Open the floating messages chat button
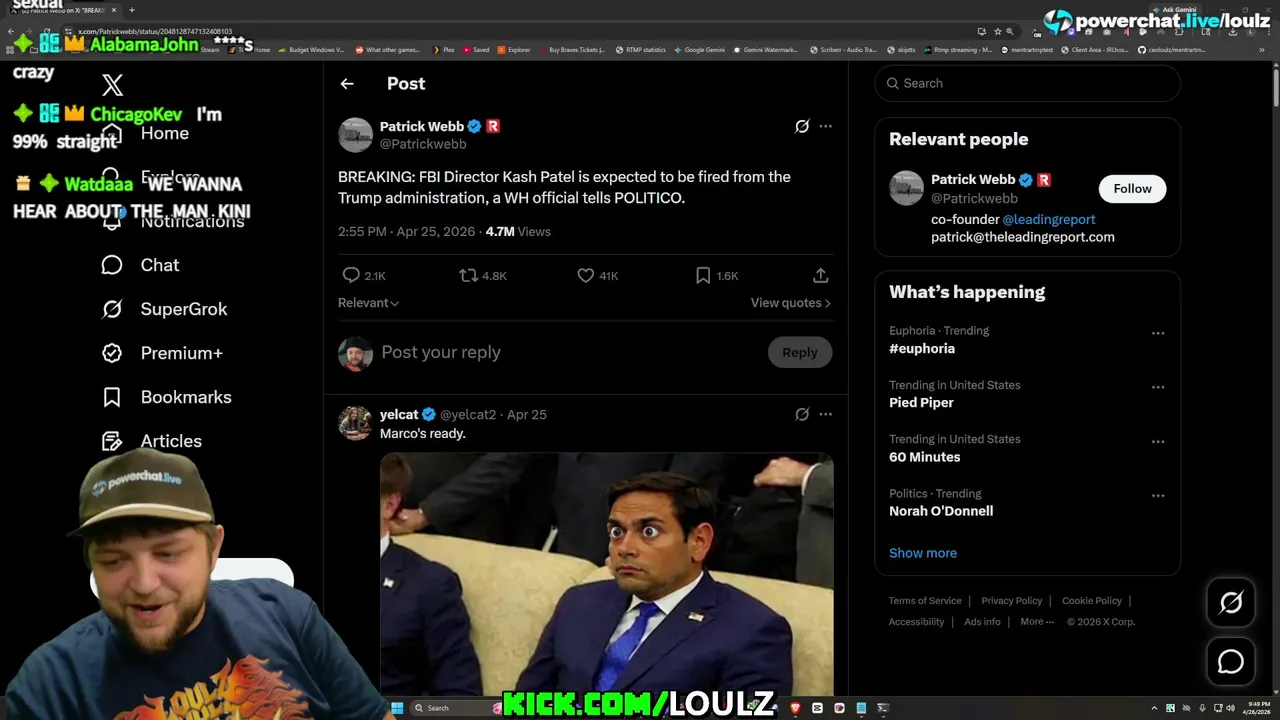Screen dimensions: 1280x720 (1231, 662)
